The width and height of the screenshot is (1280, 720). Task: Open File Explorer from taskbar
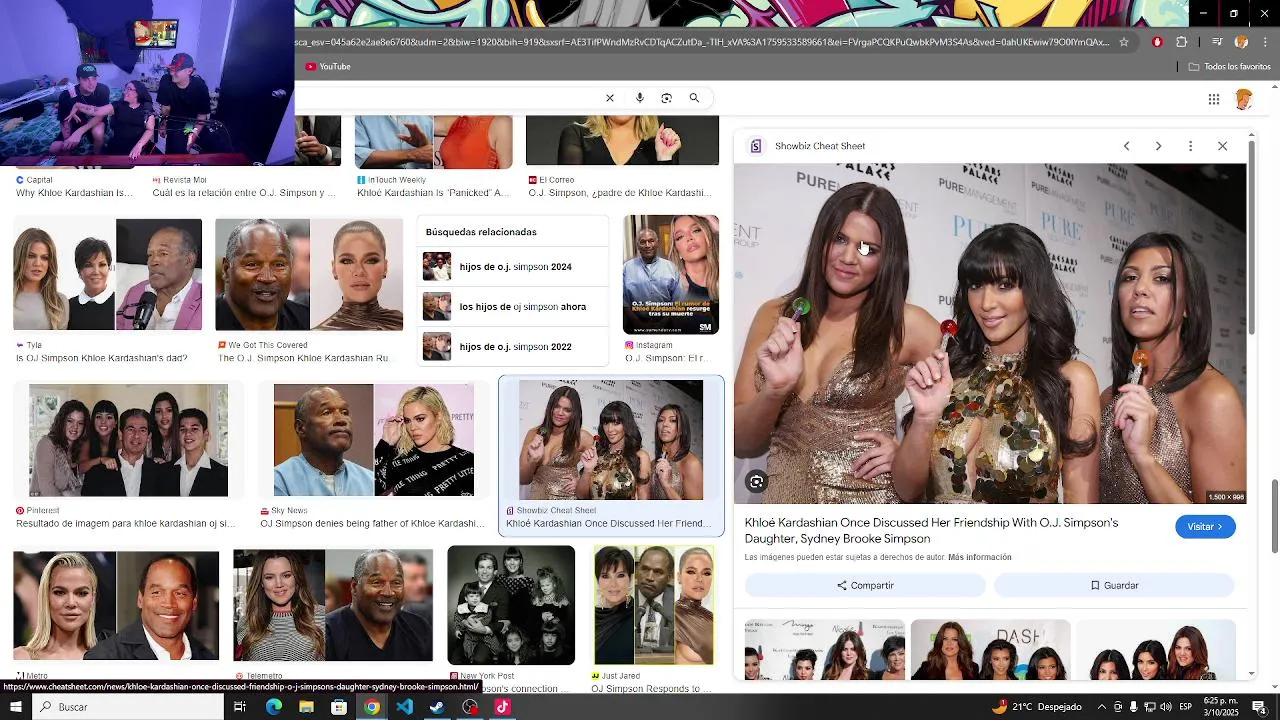tap(306, 707)
